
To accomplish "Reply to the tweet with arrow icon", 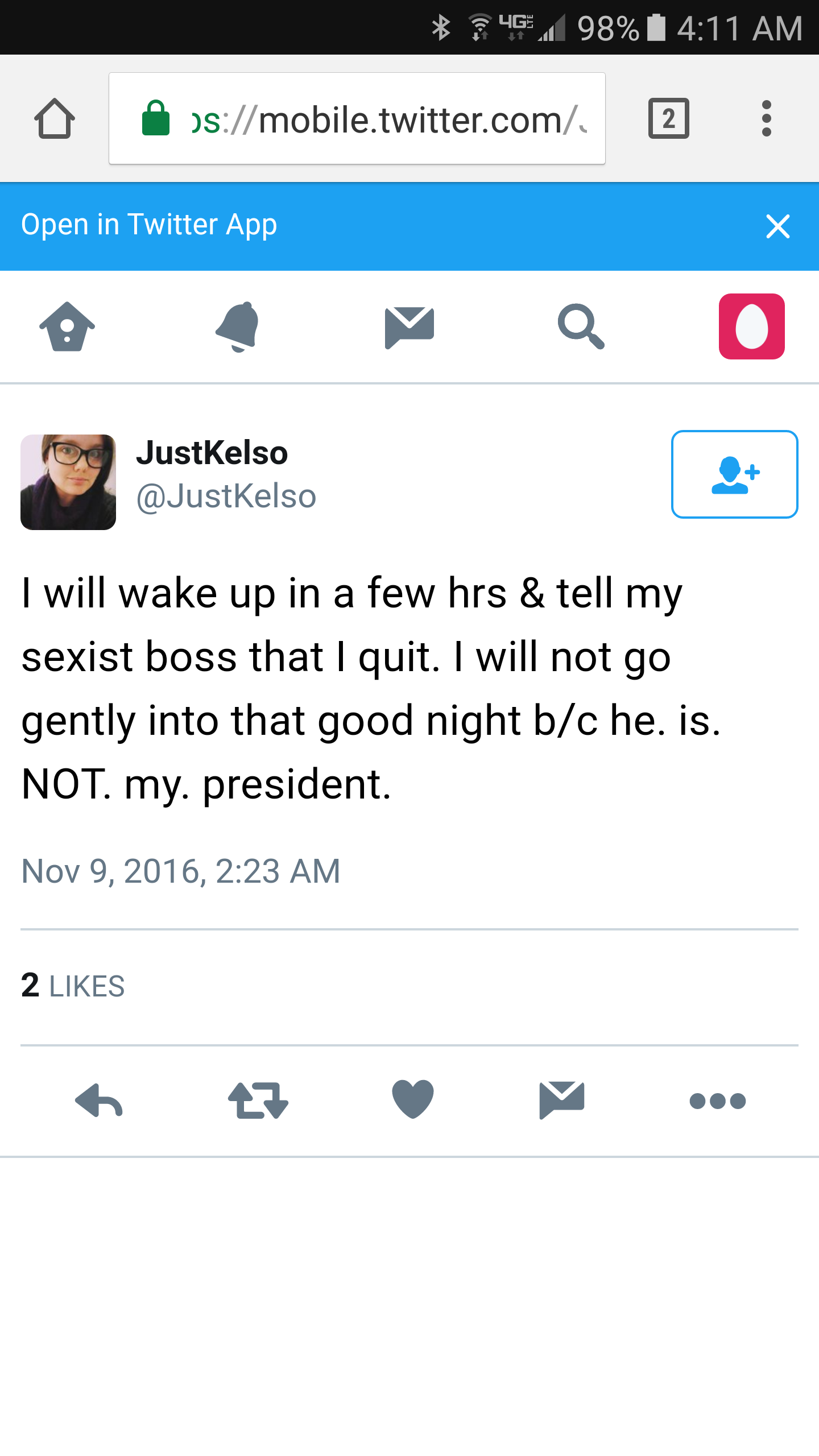I will [99, 1101].
